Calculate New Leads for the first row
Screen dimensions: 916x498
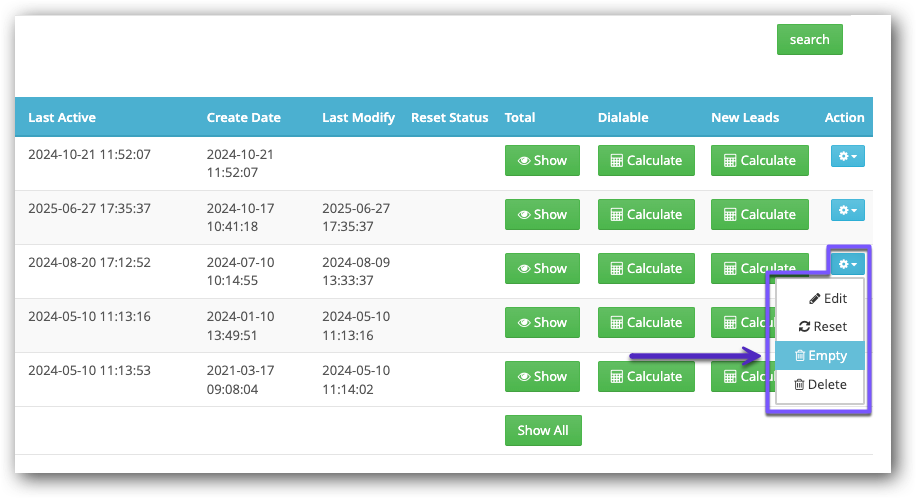(x=759, y=160)
